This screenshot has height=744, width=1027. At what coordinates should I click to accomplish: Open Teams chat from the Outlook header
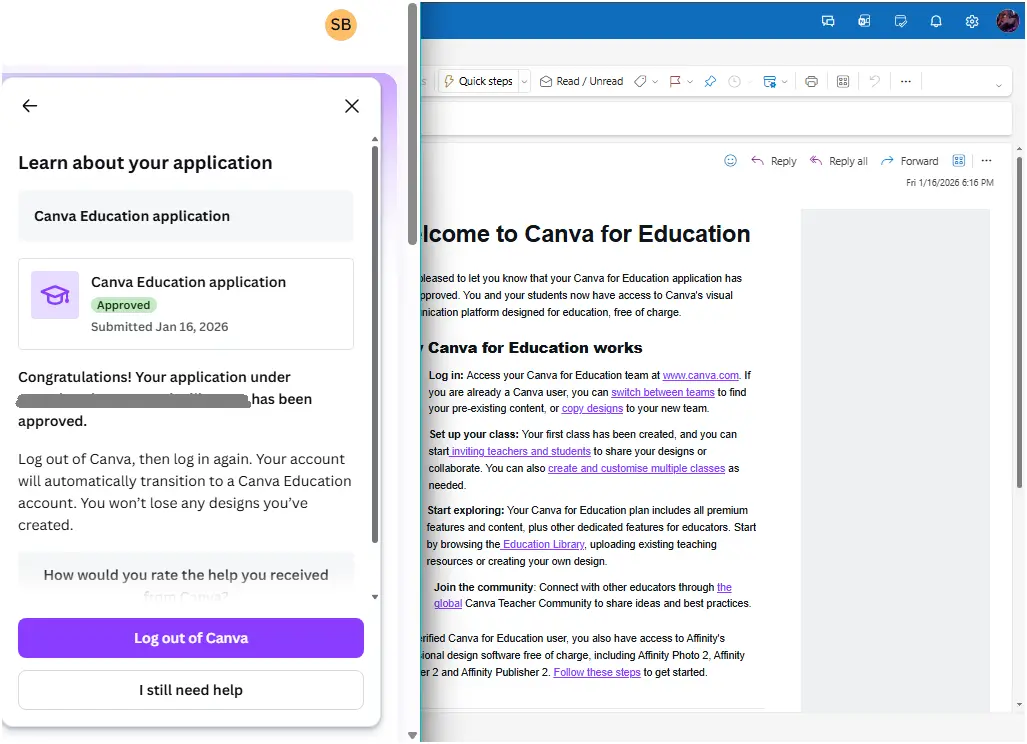(828, 21)
